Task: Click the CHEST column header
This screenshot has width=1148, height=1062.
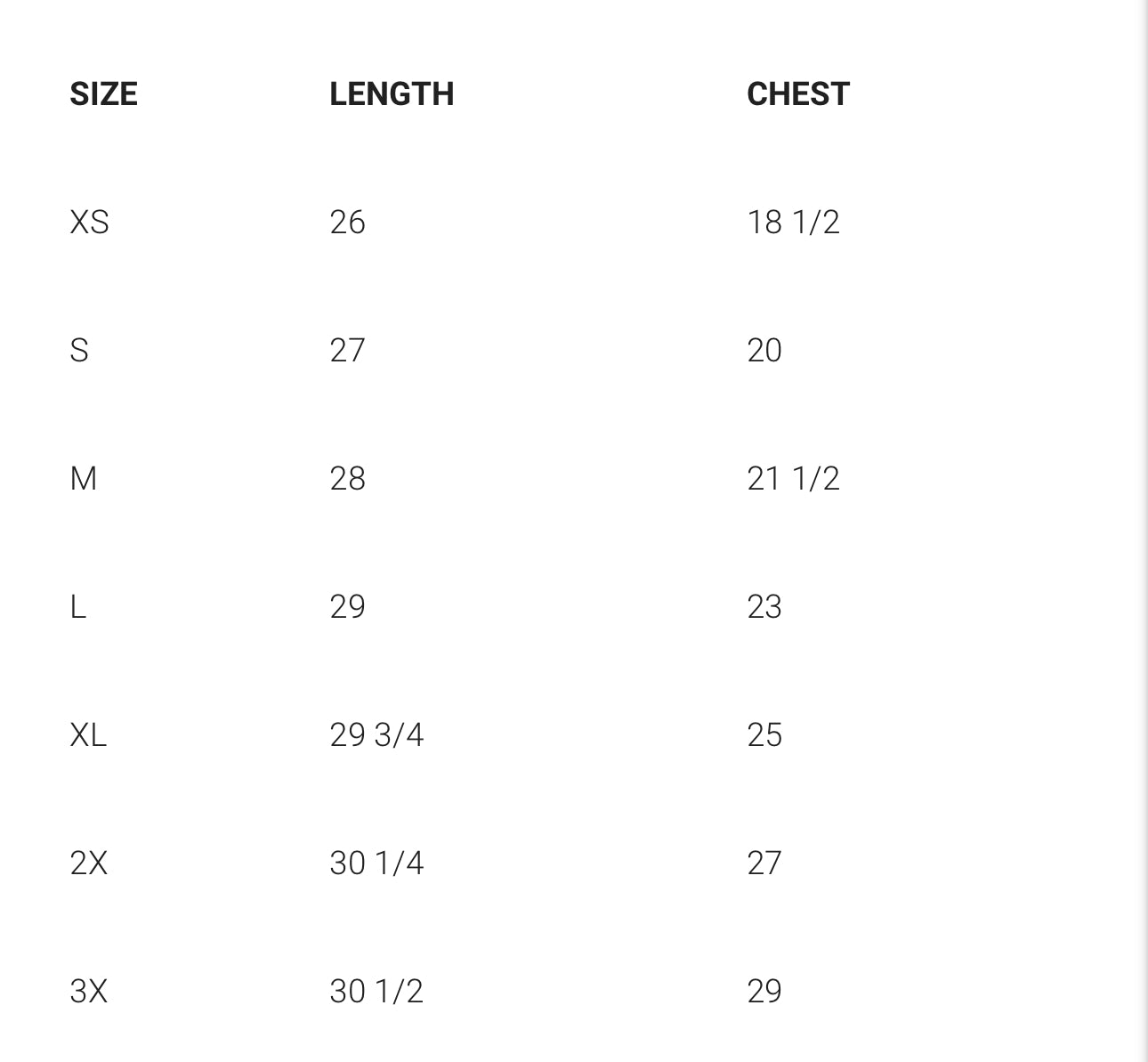Action: click(798, 93)
